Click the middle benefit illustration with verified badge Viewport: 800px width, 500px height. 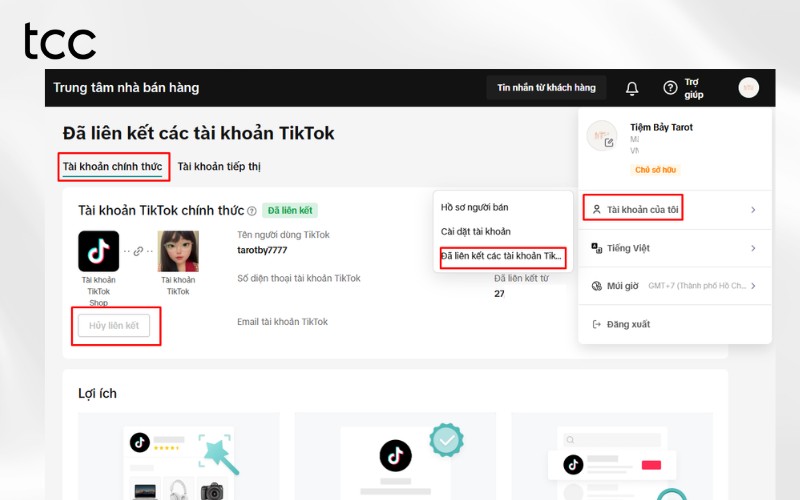(395, 456)
